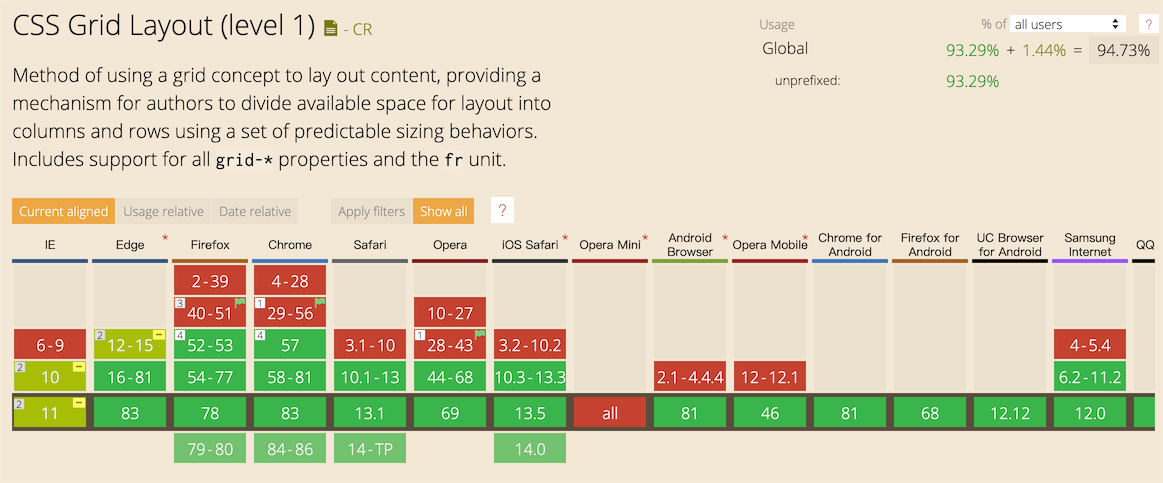Switch to Date relative view
This screenshot has width=1163, height=483.
(255, 211)
